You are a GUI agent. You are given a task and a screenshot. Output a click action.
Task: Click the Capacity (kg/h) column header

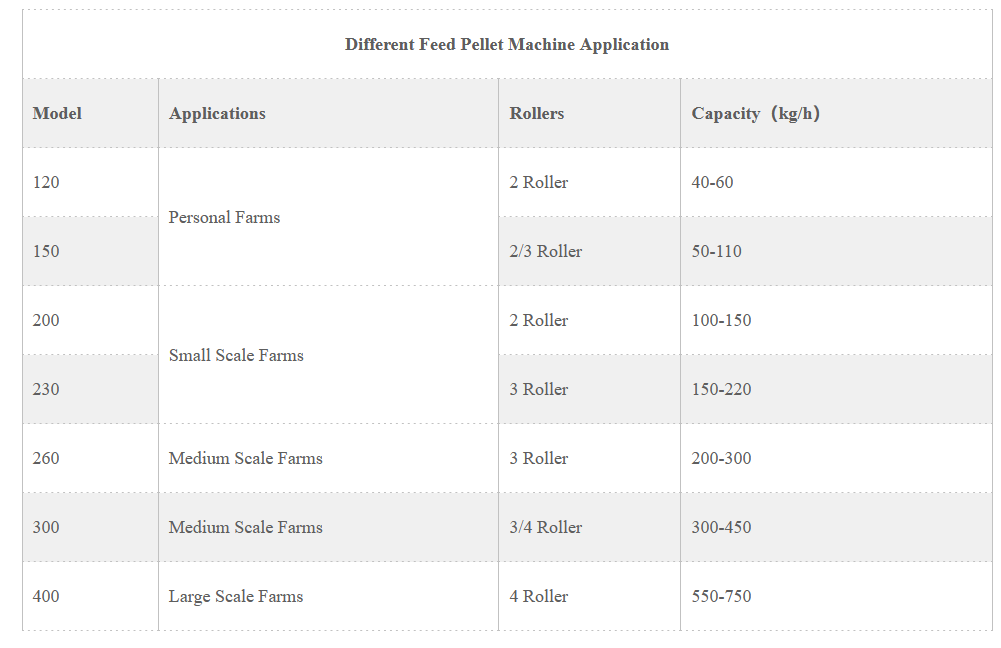click(756, 113)
